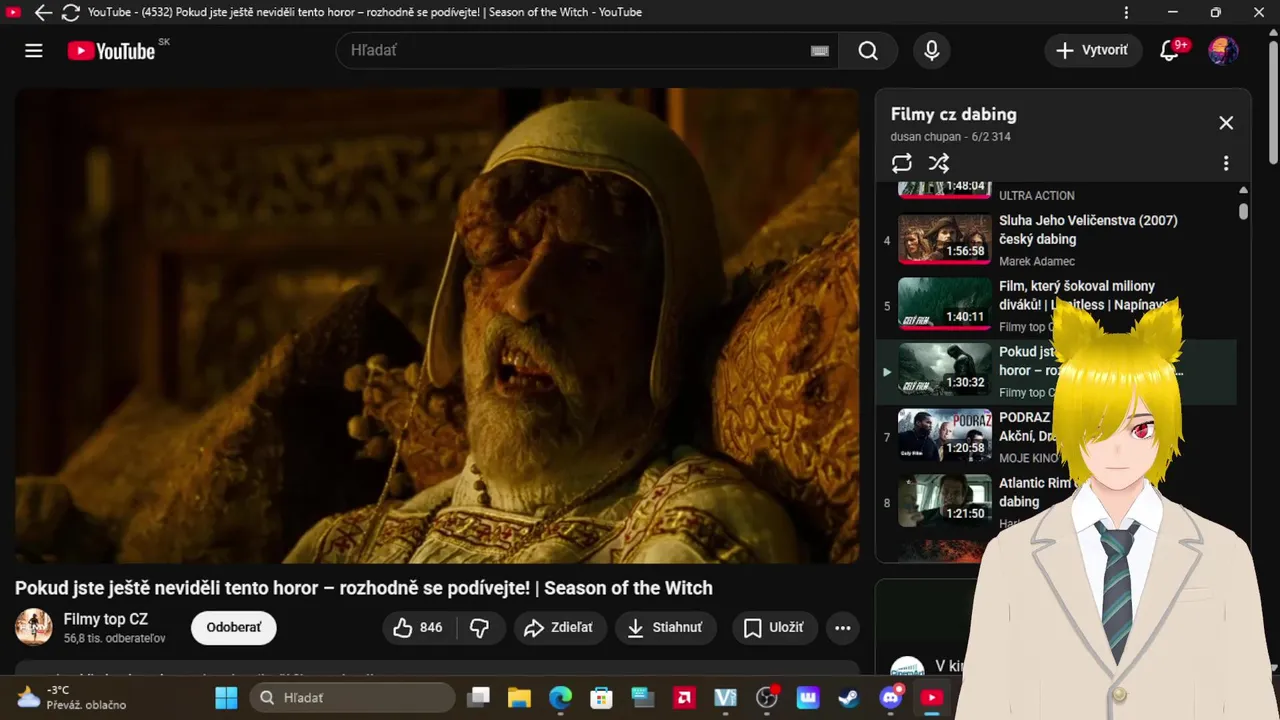
Task: Go back with the window back arrow
Action: [43, 13]
